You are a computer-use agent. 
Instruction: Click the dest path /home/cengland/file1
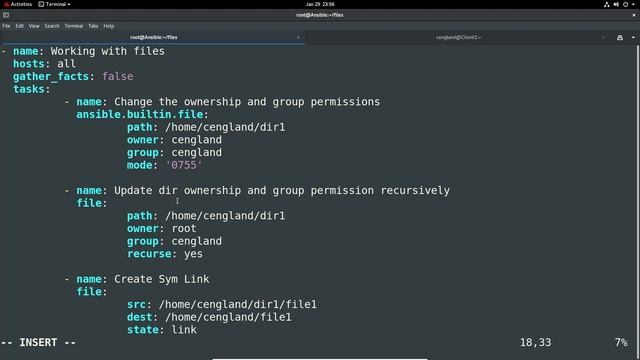click(x=228, y=317)
